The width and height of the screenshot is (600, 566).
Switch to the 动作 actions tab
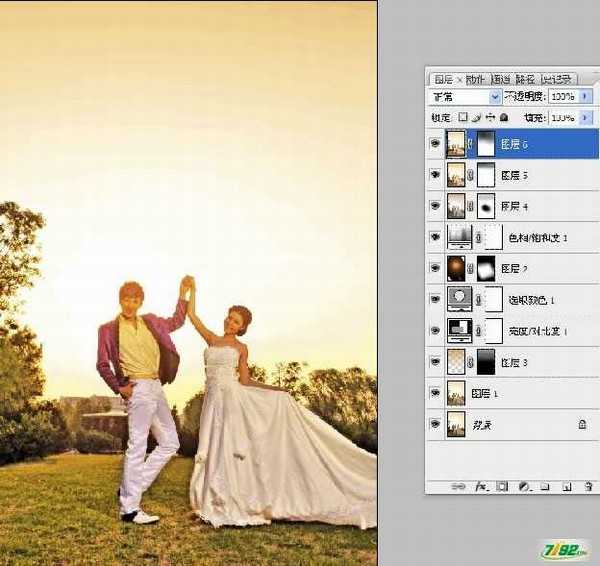click(475, 79)
